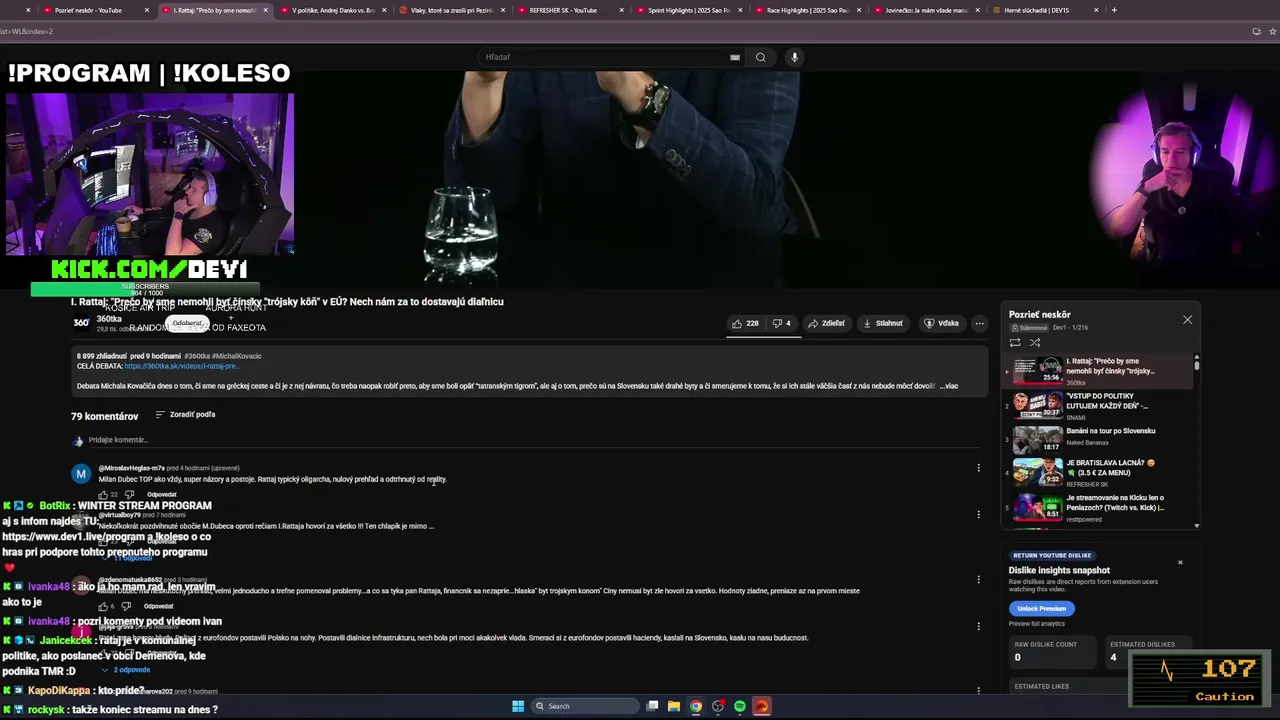Close the Jovinečko browser tab
Screen dimensions: 1280x720
[977, 10]
